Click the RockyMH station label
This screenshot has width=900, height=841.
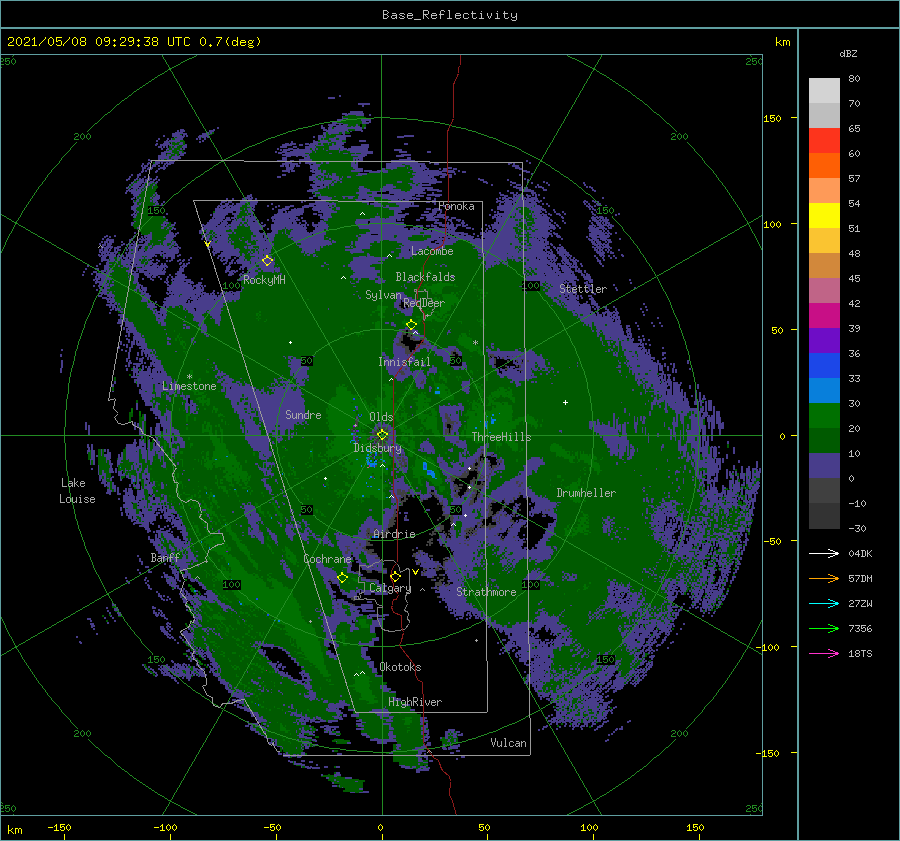point(264,280)
